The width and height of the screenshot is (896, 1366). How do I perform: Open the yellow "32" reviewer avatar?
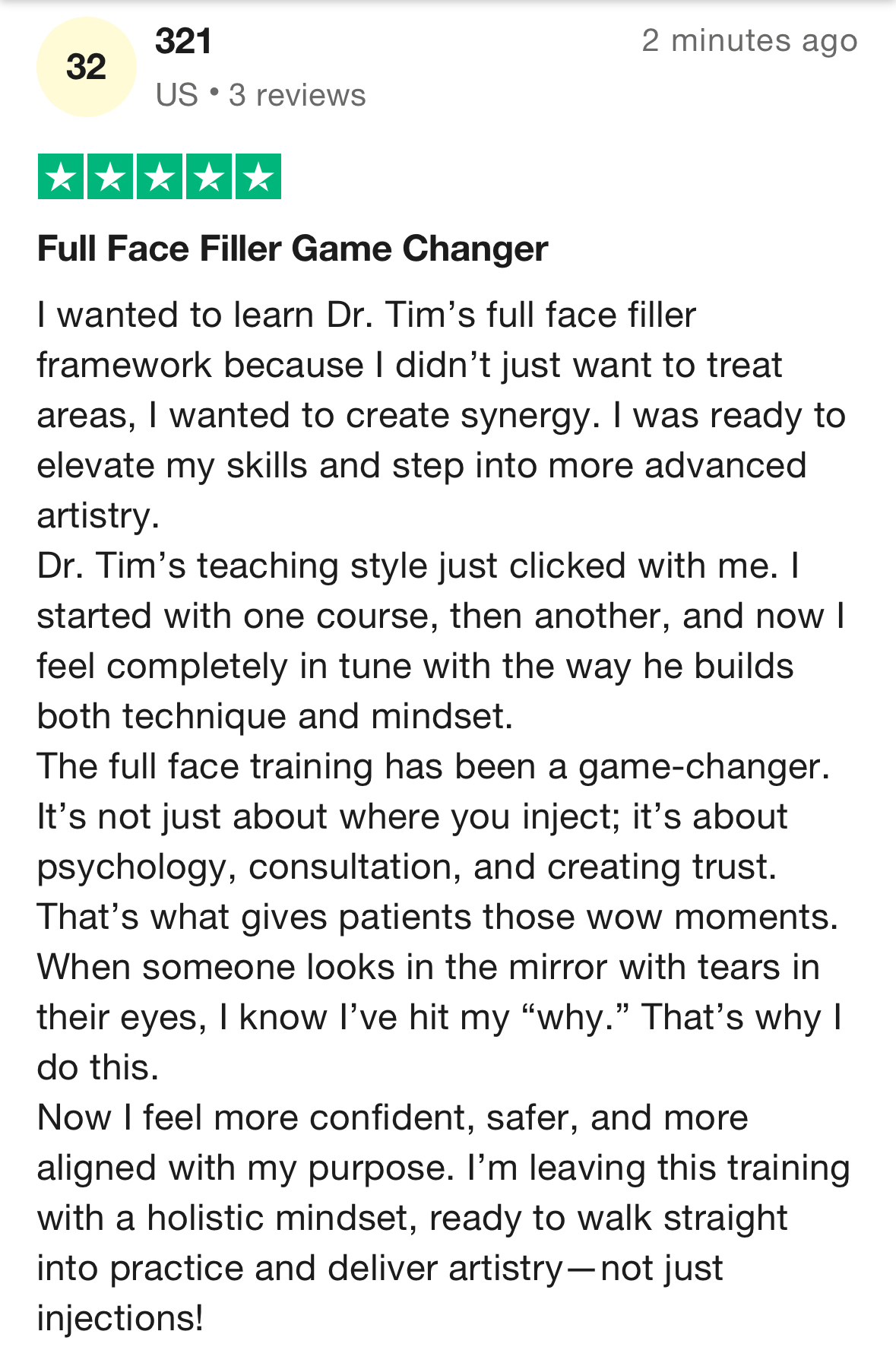click(x=86, y=67)
